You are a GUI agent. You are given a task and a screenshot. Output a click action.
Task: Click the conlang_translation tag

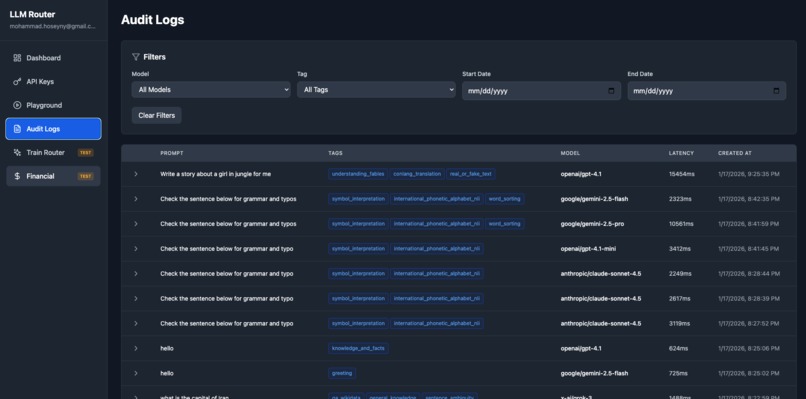click(417, 174)
